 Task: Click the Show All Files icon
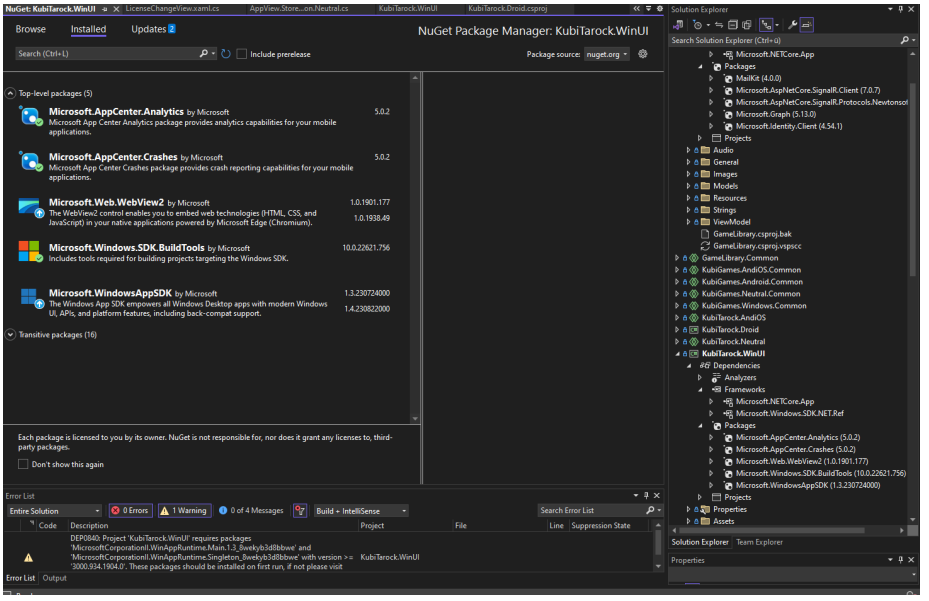[x=747, y=25]
